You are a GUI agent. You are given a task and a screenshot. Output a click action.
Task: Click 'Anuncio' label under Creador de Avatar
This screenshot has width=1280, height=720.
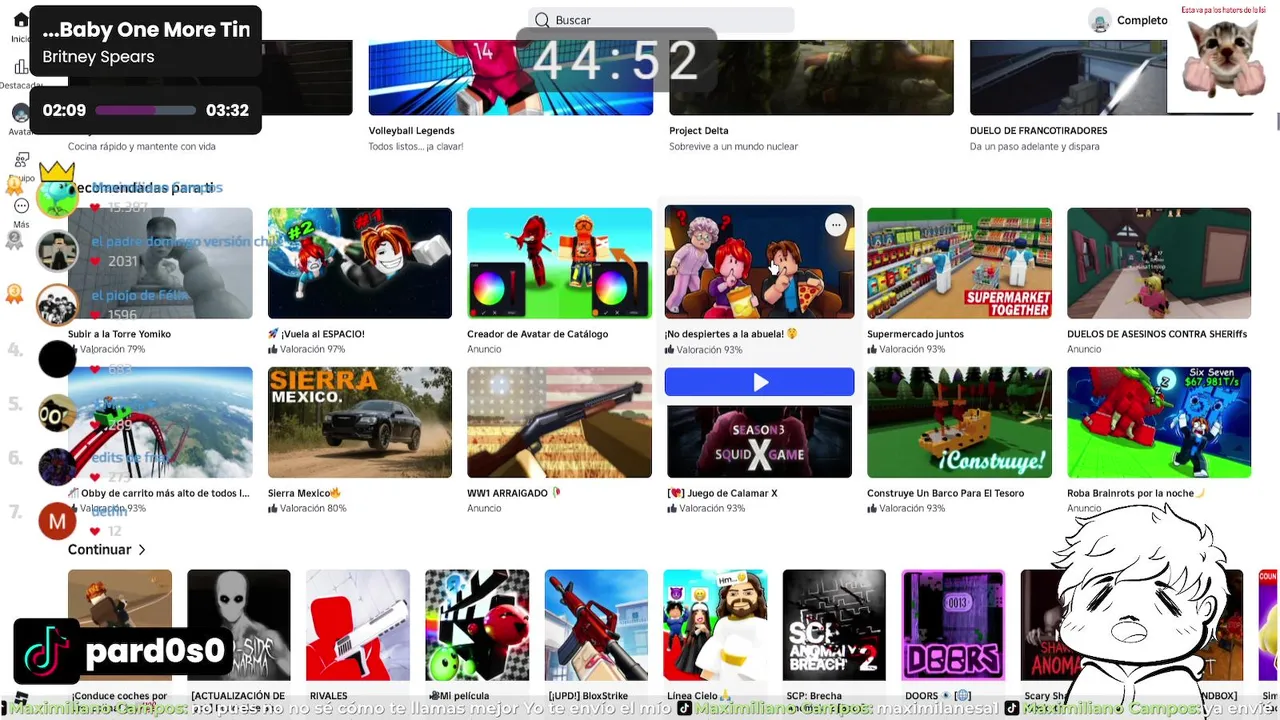(x=484, y=349)
